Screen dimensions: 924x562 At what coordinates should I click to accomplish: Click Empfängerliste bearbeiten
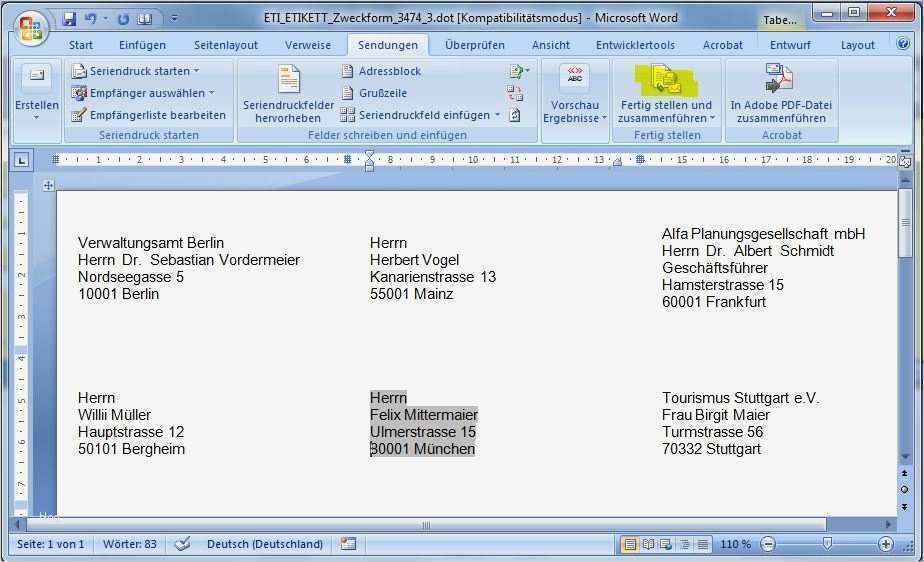pos(148,115)
